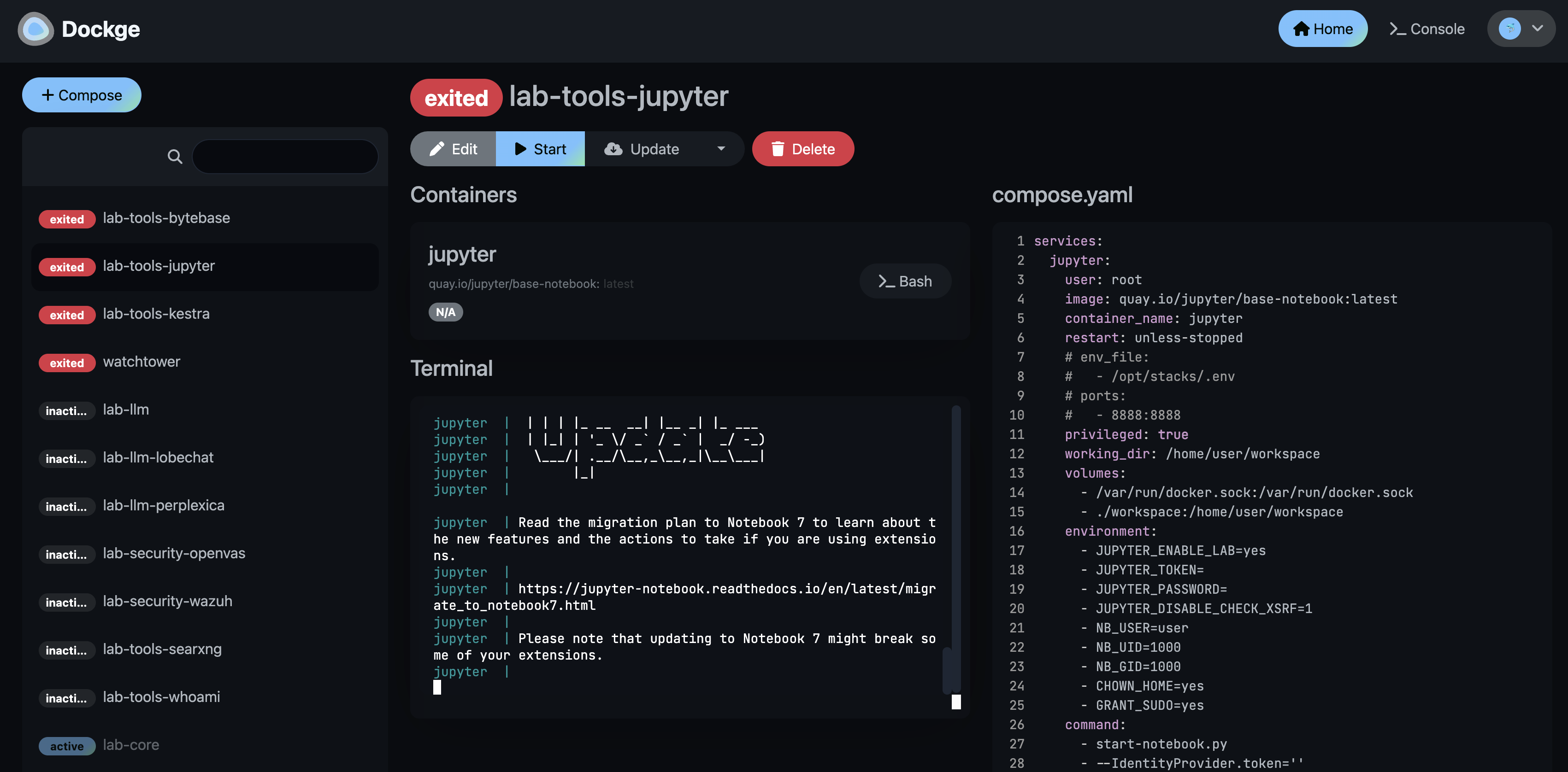
Task: Click the 'privileged: true' yaml line
Action: click(x=1126, y=434)
